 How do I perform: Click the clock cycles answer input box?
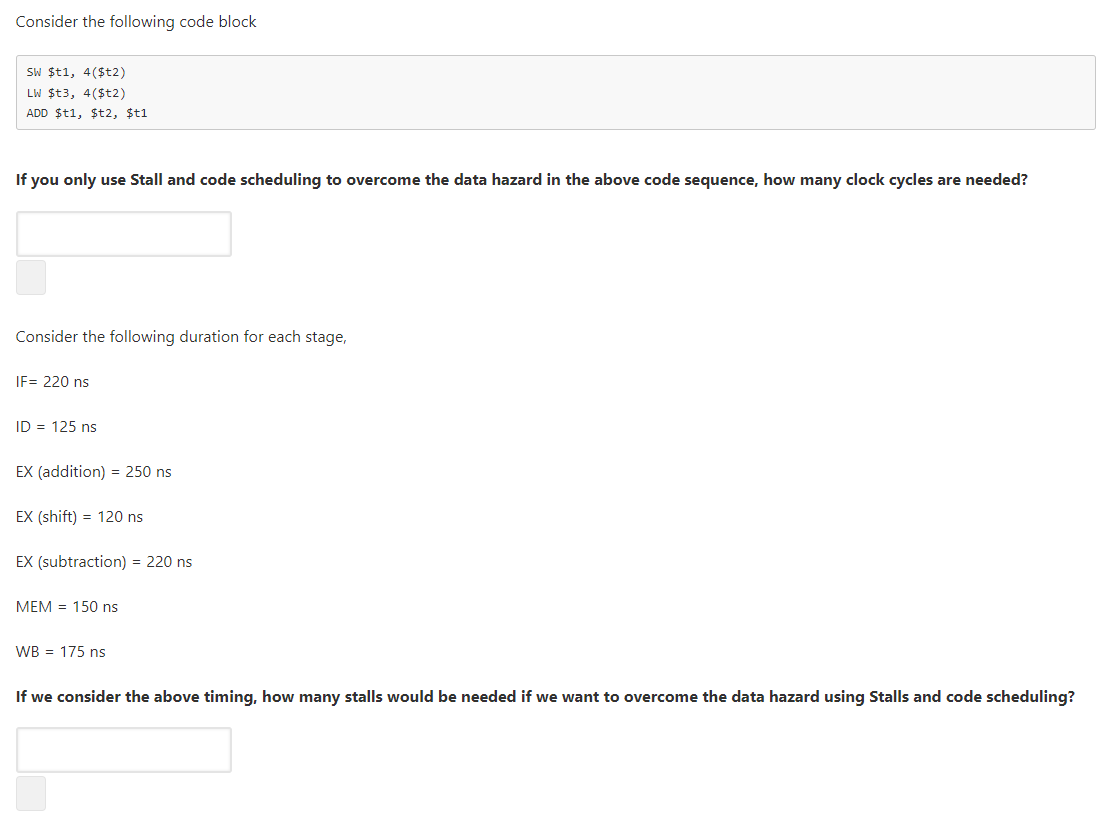tap(124, 234)
